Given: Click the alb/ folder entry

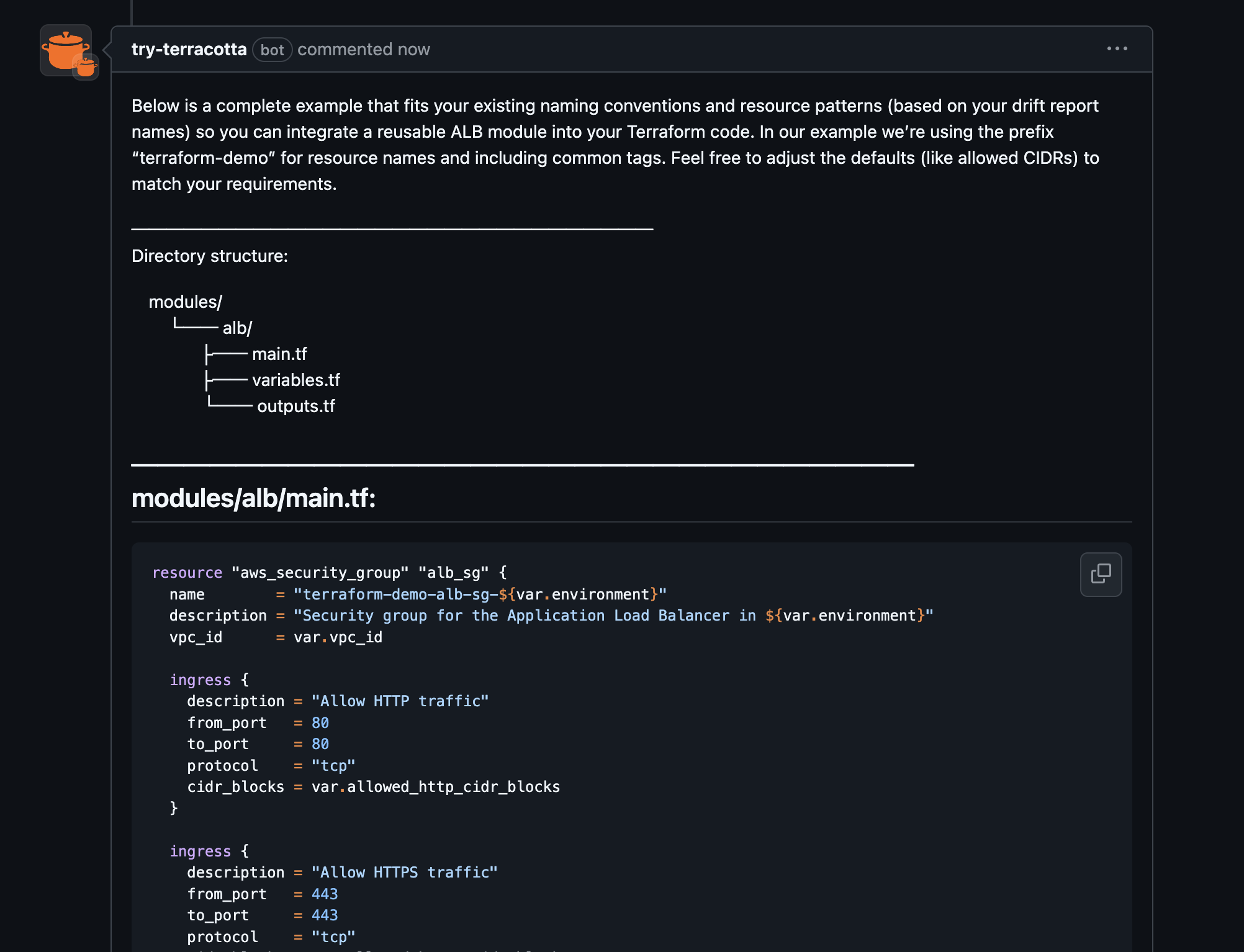Looking at the screenshot, I should coord(237,328).
